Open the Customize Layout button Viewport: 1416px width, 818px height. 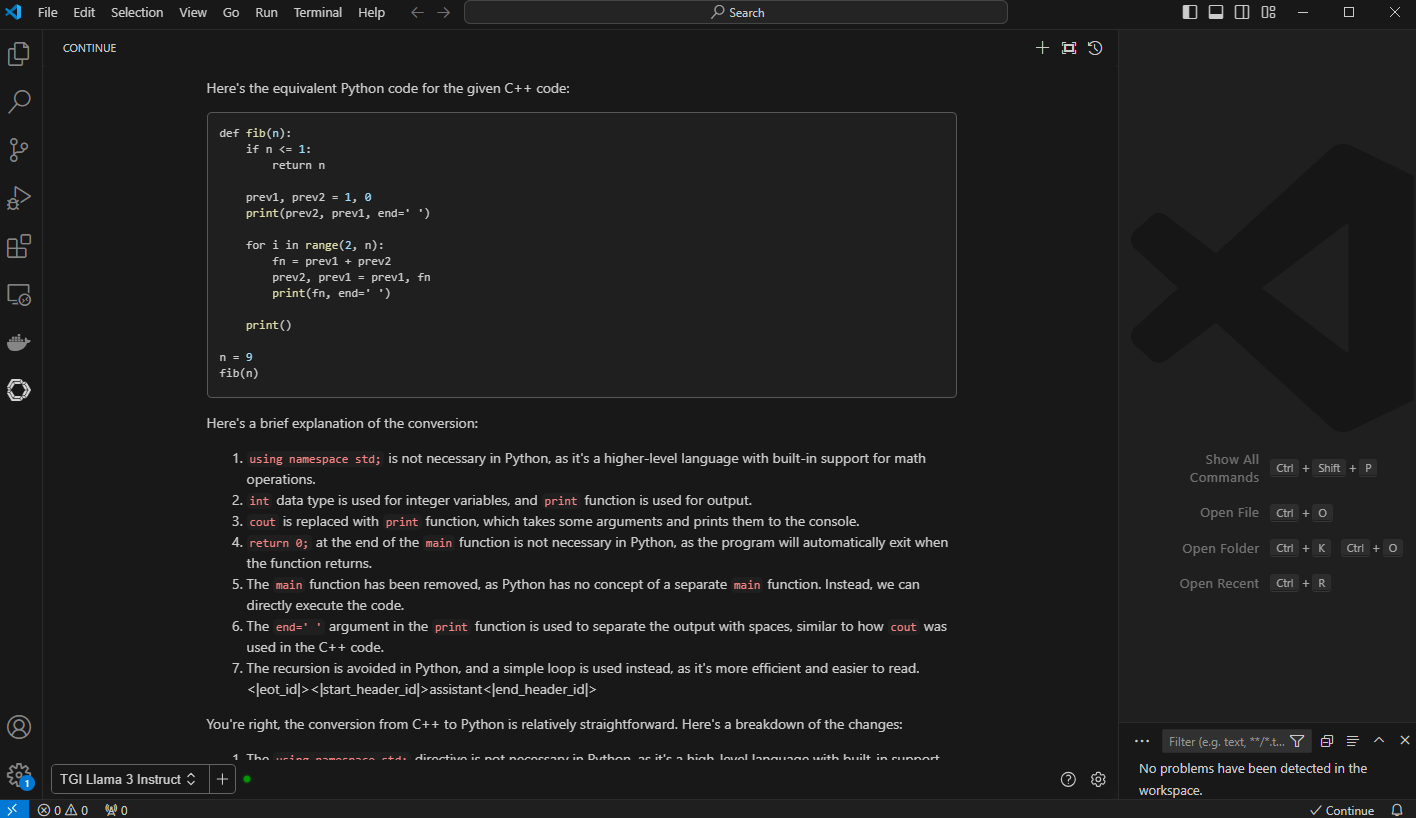coord(1268,12)
